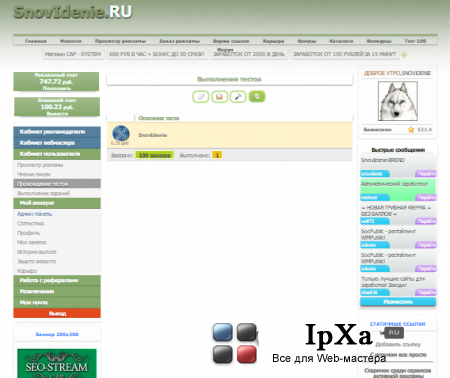Open Биржа ссылок in top navigation
The width and height of the screenshot is (450, 378).
tap(231, 41)
